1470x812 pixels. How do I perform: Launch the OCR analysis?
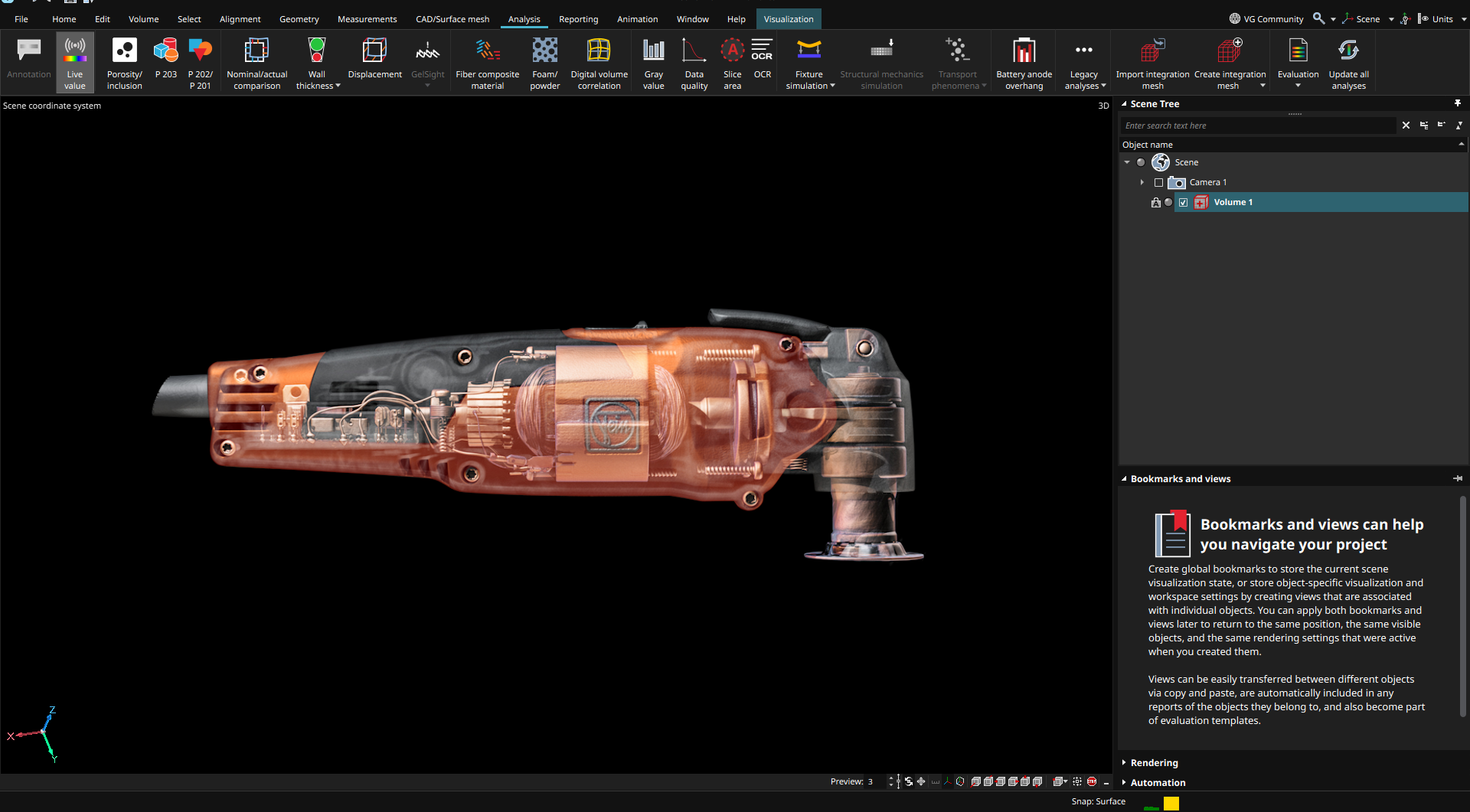[x=762, y=58]
